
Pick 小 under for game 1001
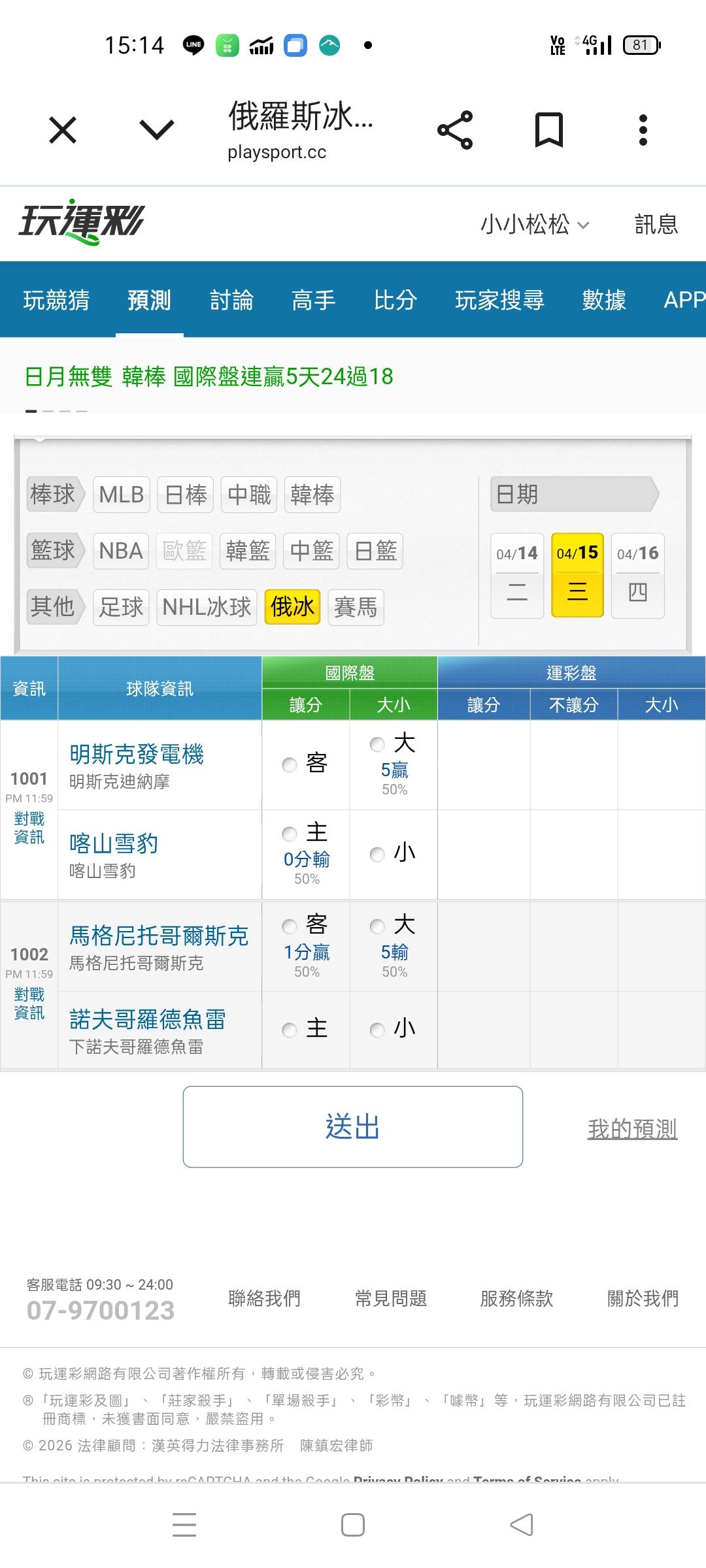tap(377, 854)
